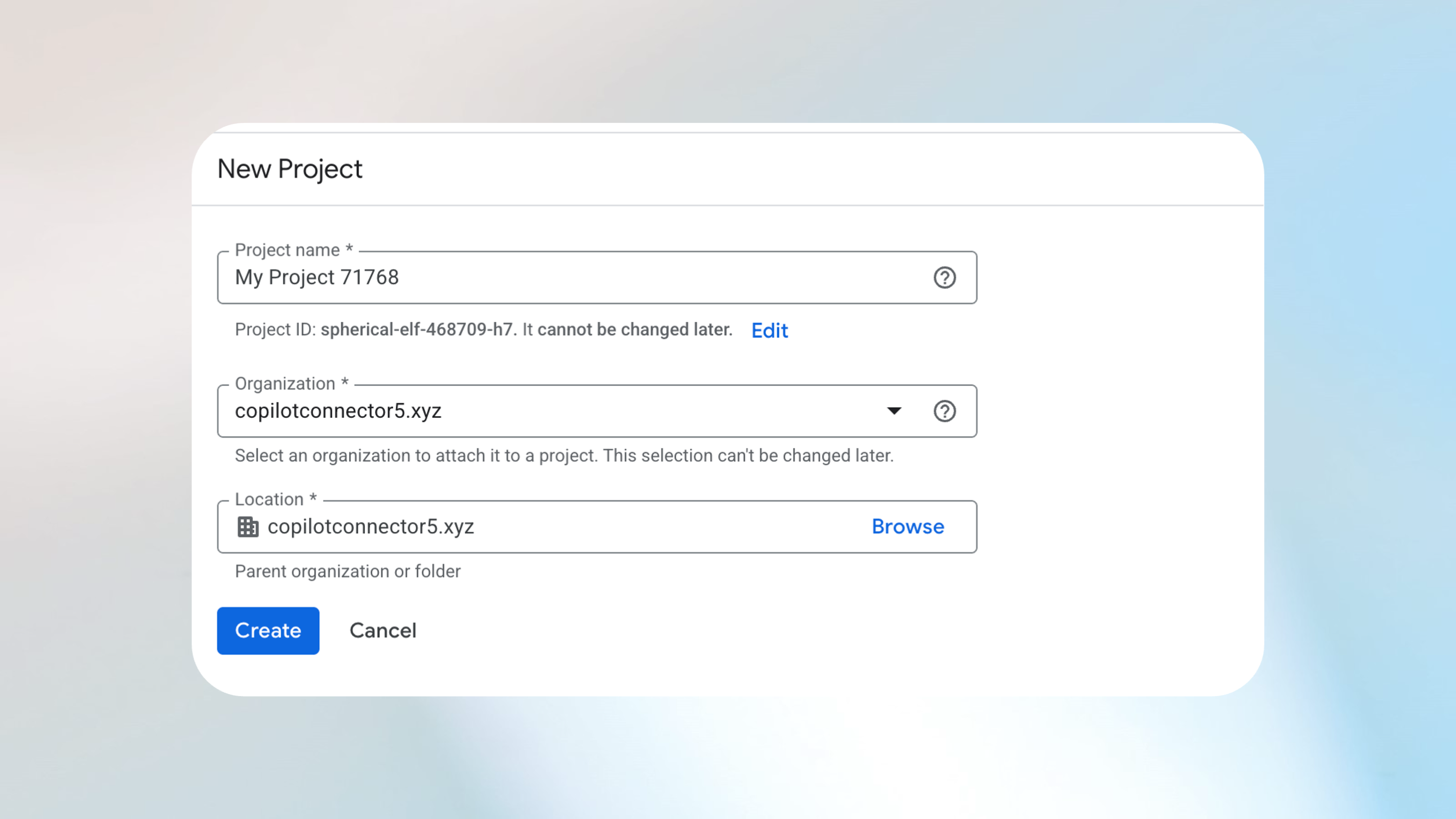The height and width of the screenshot is (819, 1456).
Task: Select the project name text My Project 71768
Action: point(317,277)
